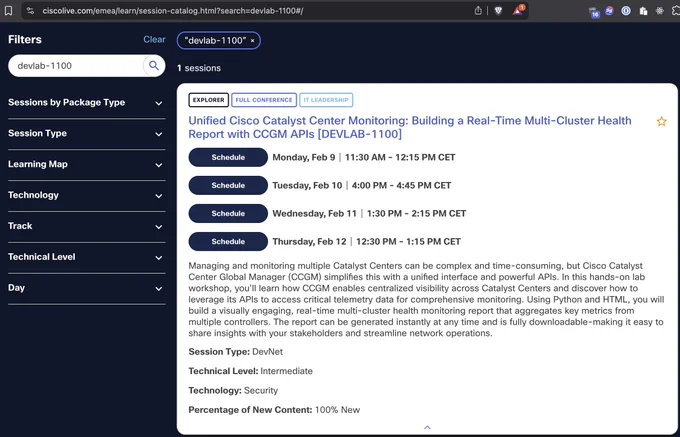
Task: Click the "1:30 PM - 2:15 PM CET" time
Action: coord(416,214)
